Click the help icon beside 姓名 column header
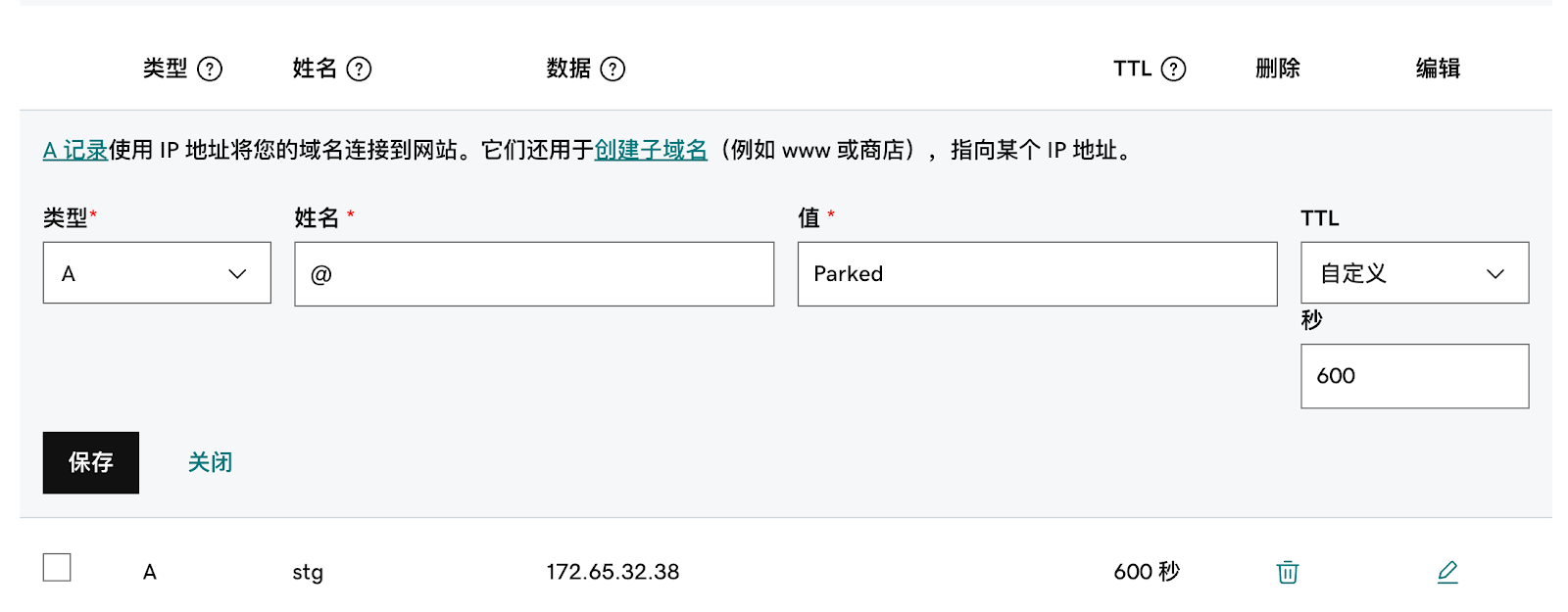Image resolution: width=1568 pixels, height=612 pixels. tap(360, 69)
